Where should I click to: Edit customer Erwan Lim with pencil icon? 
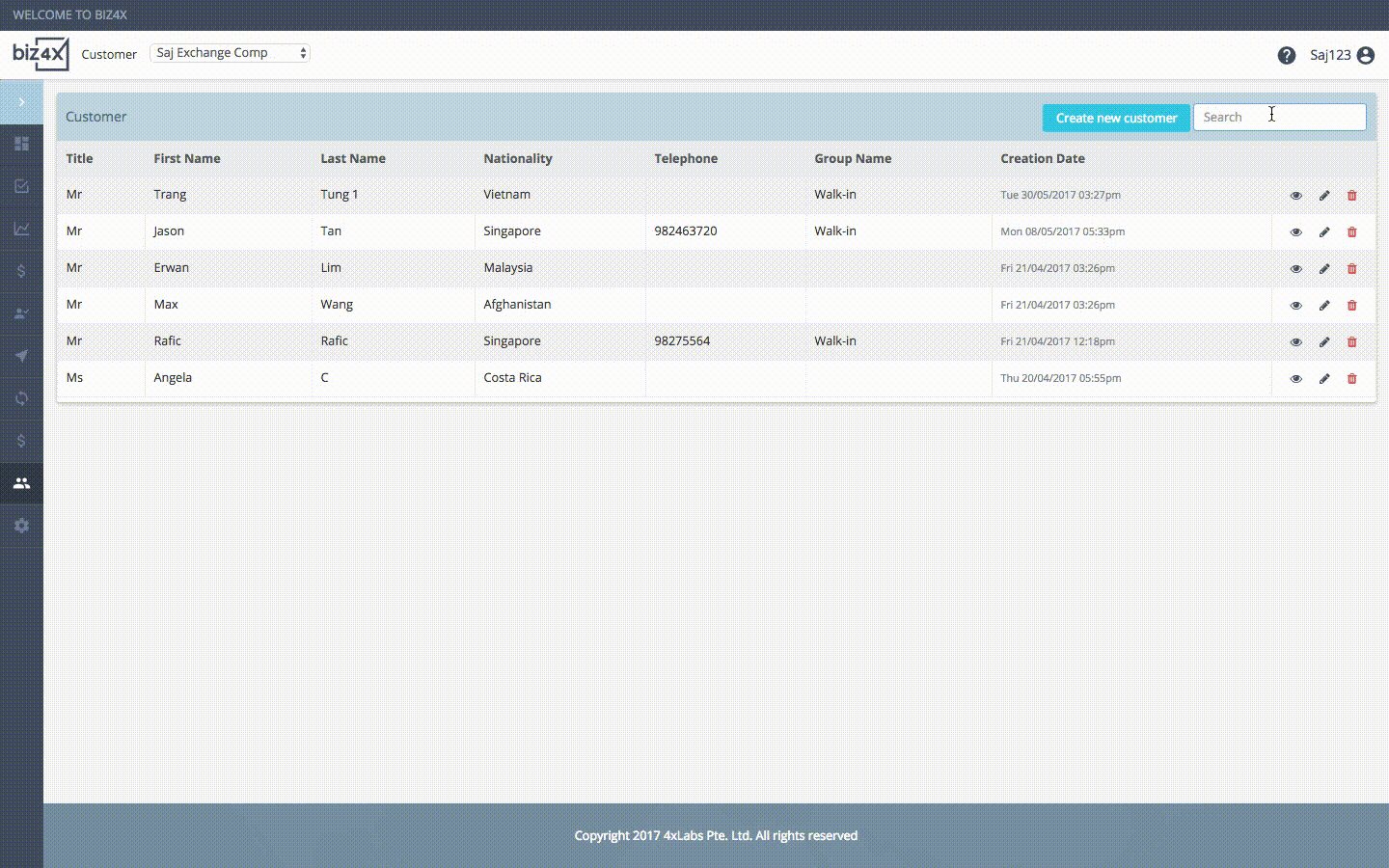pyautogui.click(x=1324, y=268)
